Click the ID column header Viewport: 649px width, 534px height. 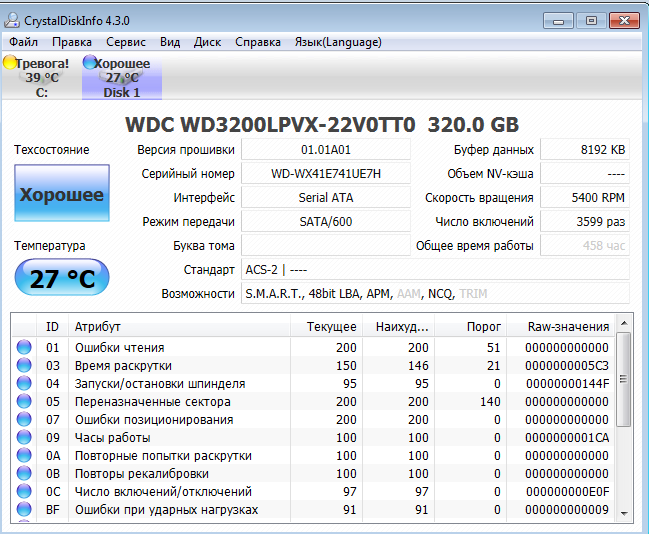click(53, 326)
